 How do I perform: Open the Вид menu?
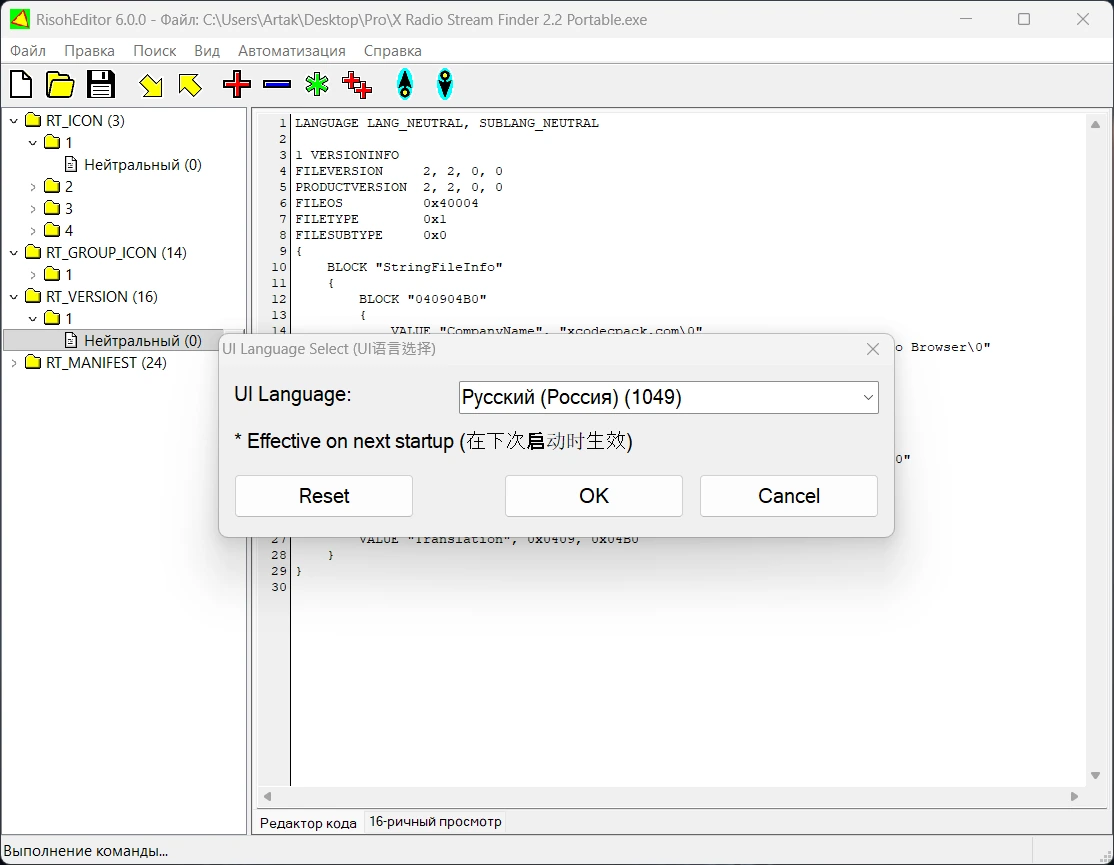[x=207, y=51]
